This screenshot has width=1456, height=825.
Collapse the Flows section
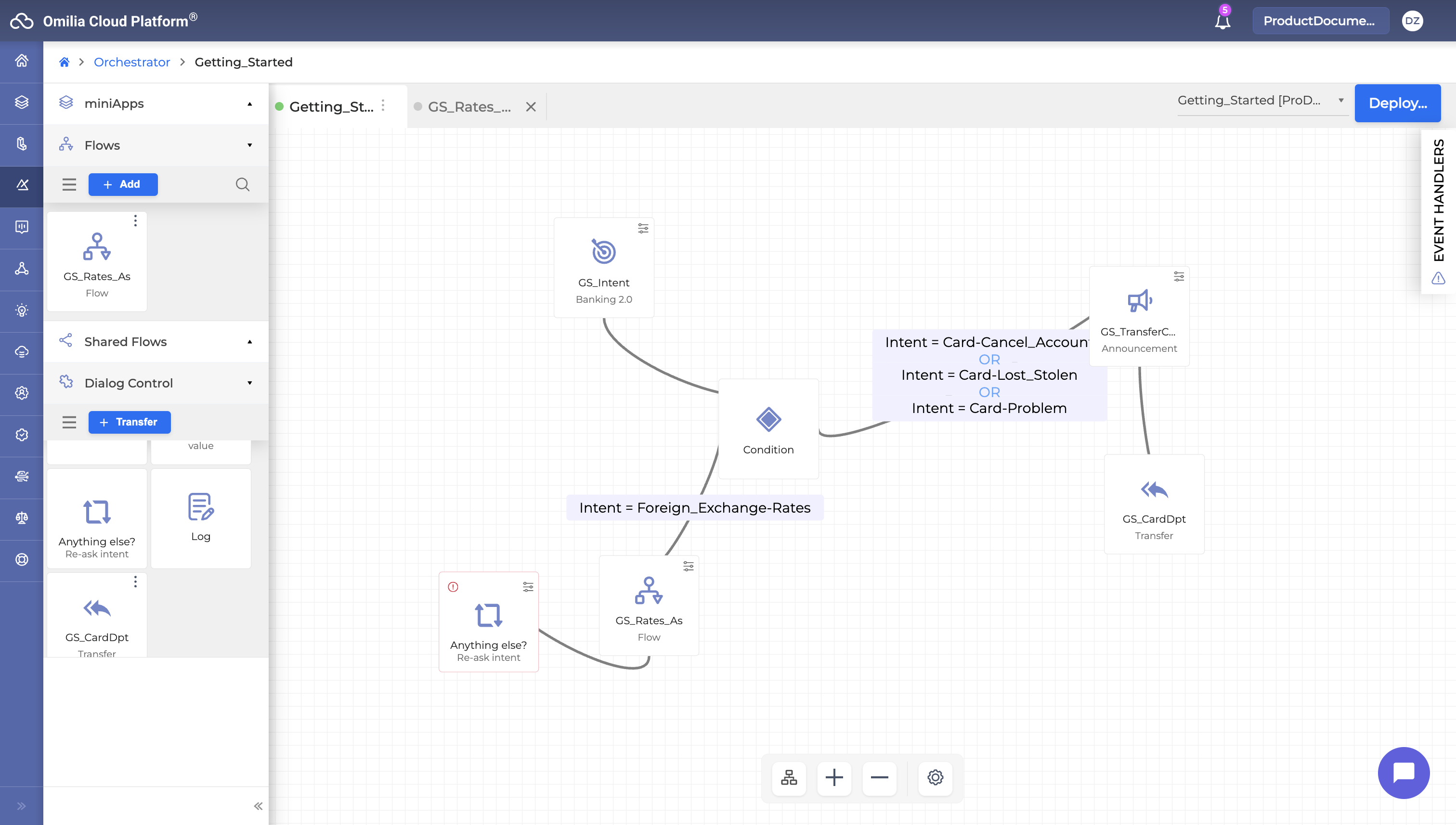(x=249, y=145)
